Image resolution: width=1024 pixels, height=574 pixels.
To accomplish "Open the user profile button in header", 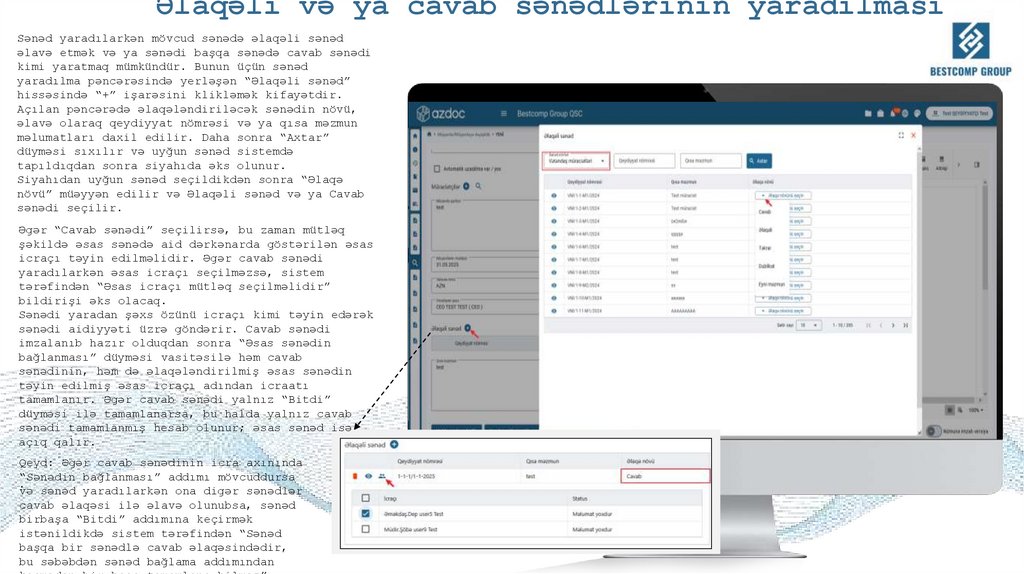I will pos(959,114).
